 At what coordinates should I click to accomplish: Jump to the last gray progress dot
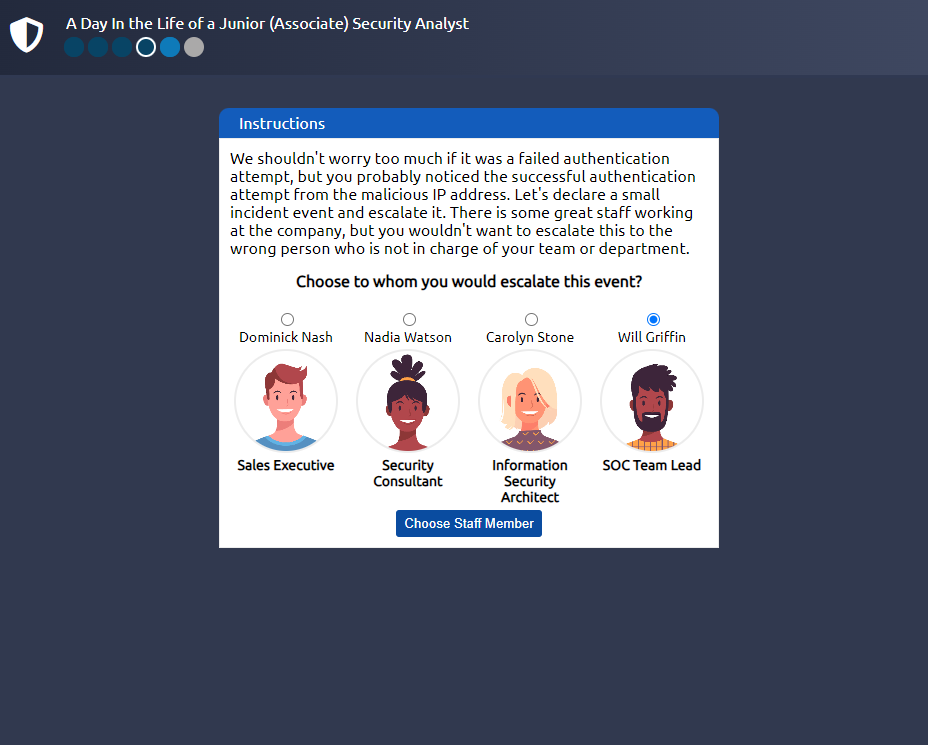pyautogui.click(x=194, y=47)
